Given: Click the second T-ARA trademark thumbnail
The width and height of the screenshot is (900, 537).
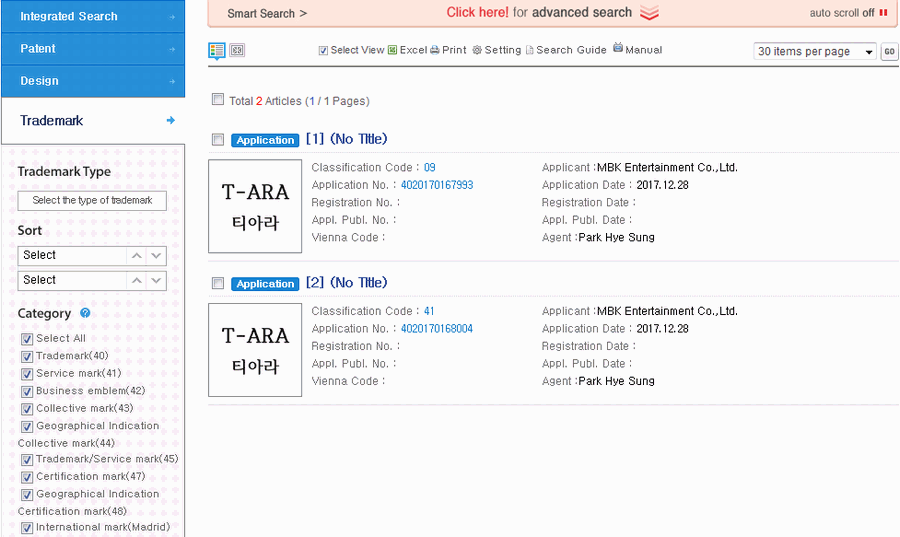Looking at the screenshot, I should click(x=255, y=350).
